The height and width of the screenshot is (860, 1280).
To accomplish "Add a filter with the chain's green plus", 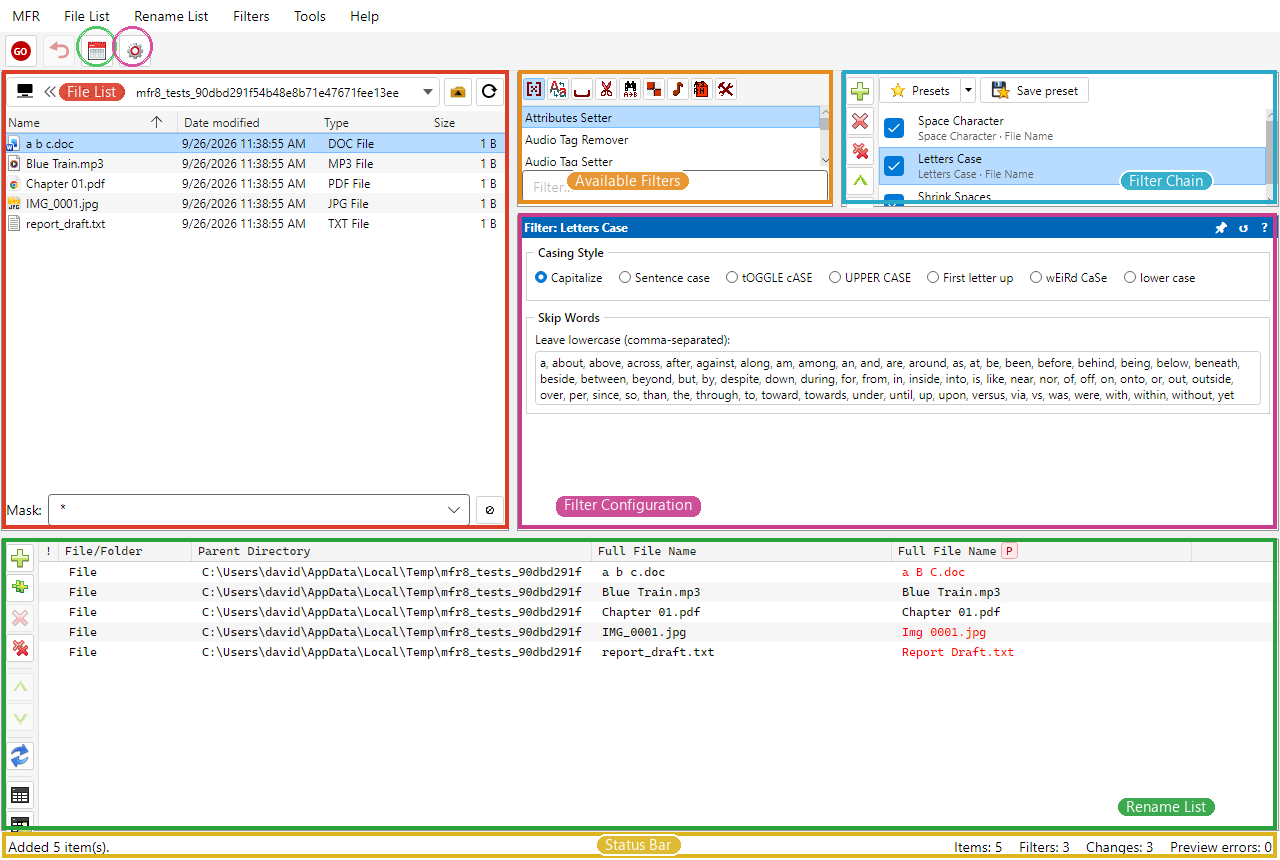I will point(860,91).
